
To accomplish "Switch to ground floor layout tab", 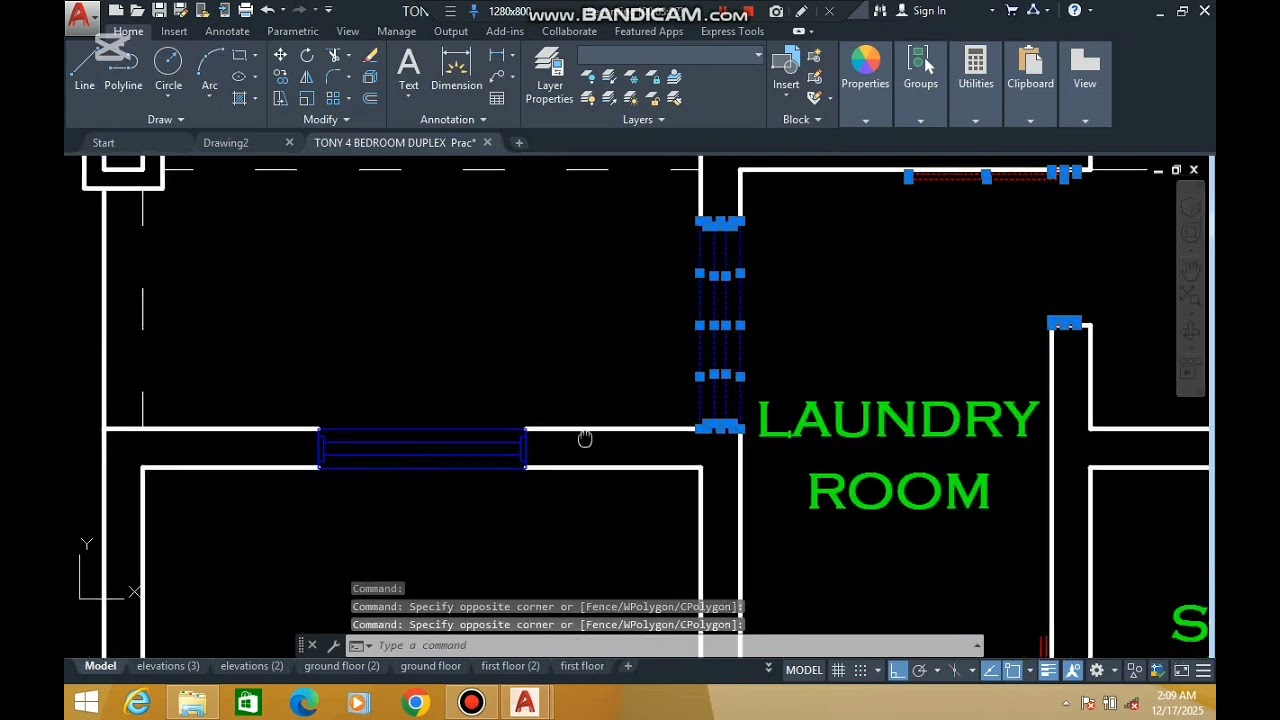I will click(x=431, y=666).
